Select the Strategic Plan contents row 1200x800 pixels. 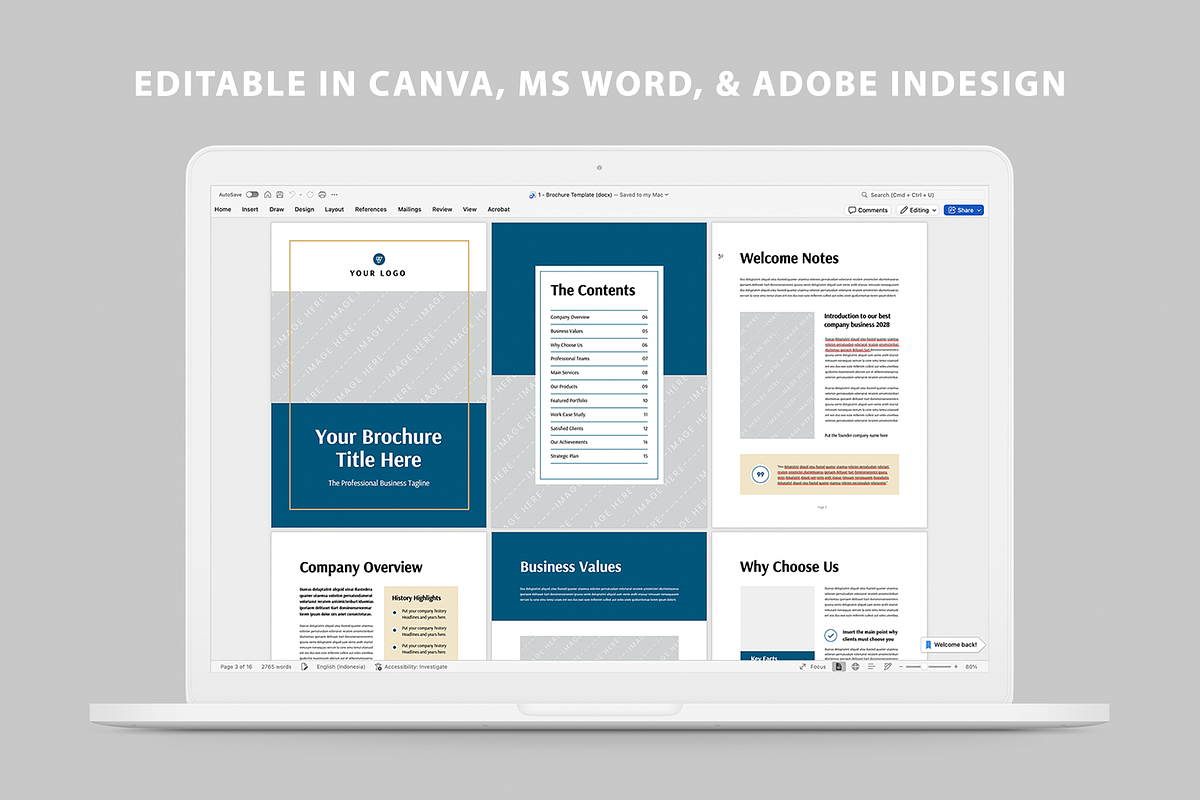click(x=599, y=456)
